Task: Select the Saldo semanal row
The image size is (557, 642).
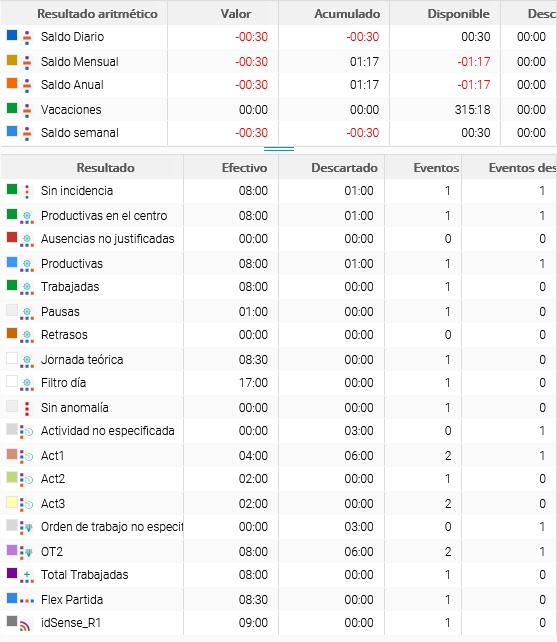Action: point(278,133)
